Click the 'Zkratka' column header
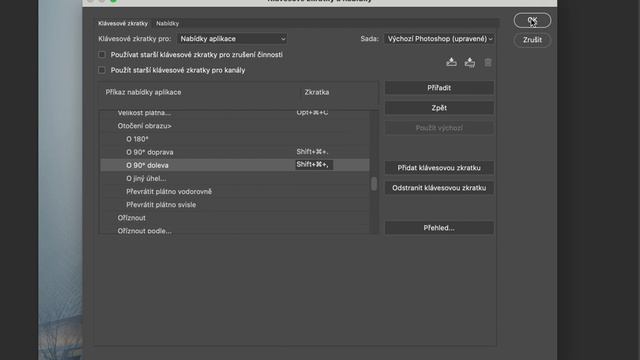 click(317, 92)
